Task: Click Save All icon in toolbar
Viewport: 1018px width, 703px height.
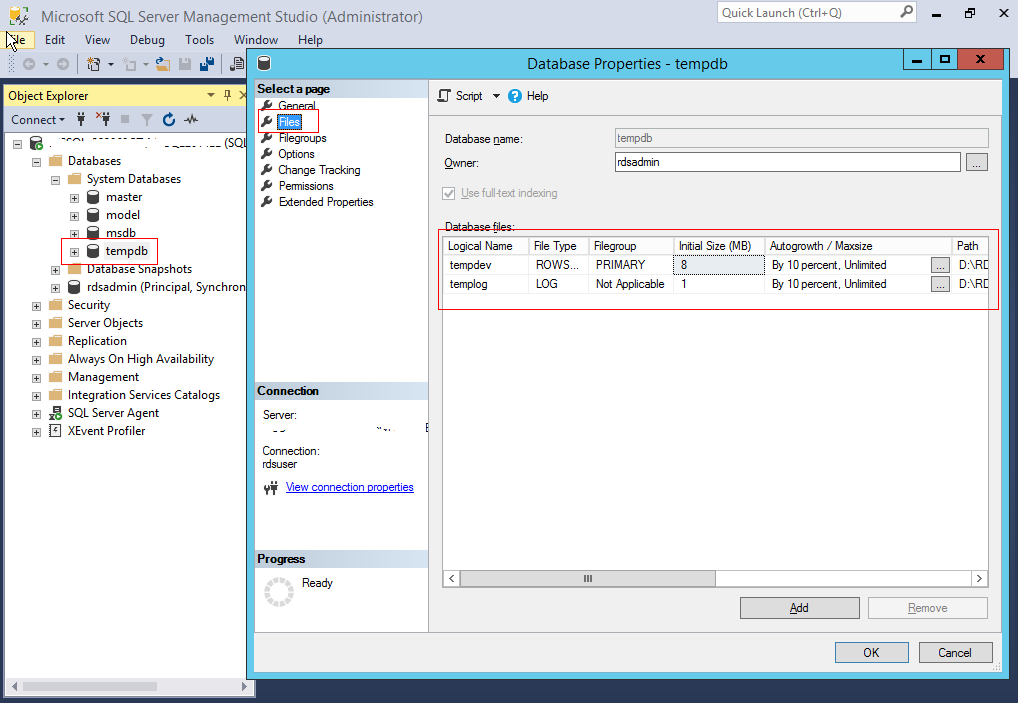Action: [206, 64]
